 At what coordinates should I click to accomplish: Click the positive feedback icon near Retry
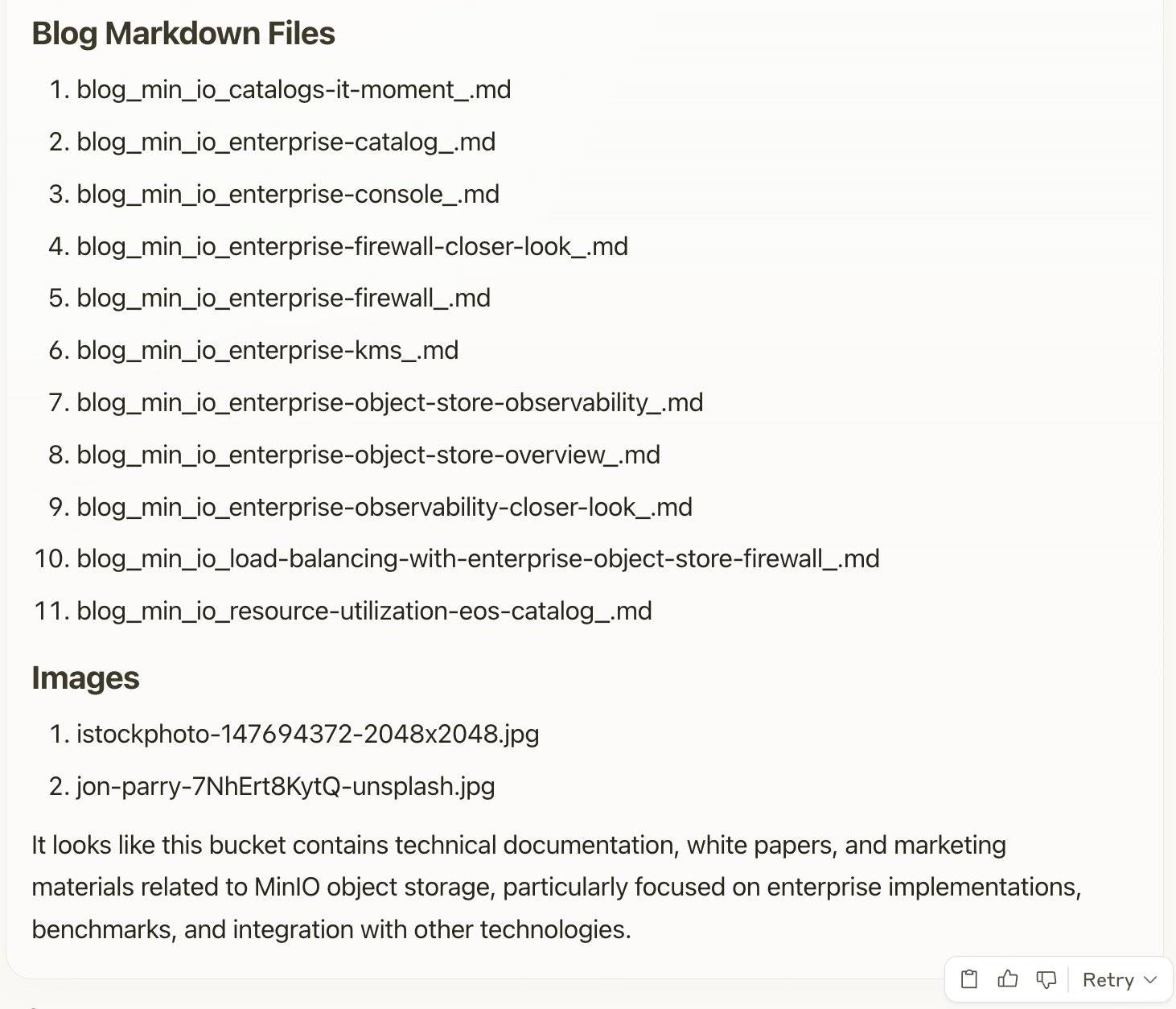(x=1007, y=978)
